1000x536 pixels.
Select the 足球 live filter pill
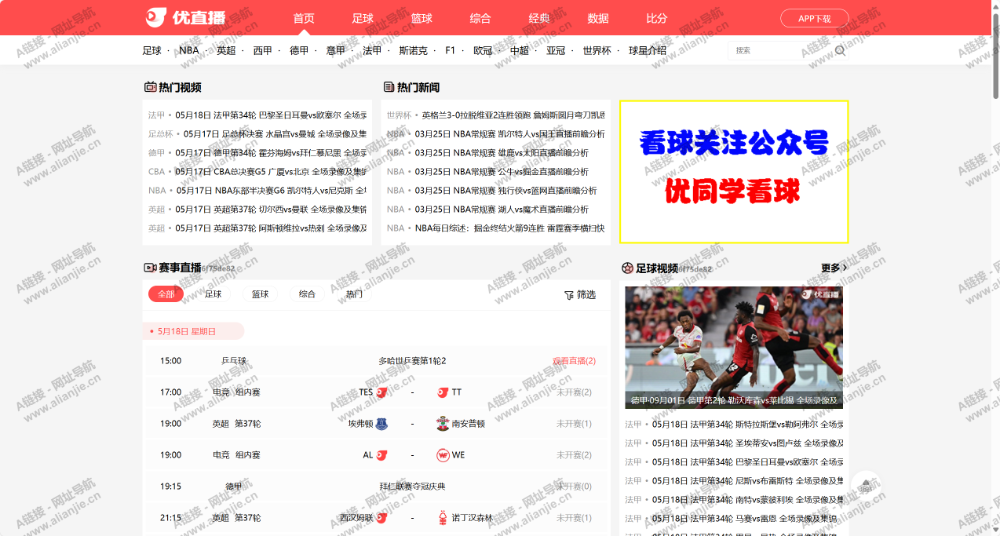pos(213,294)
